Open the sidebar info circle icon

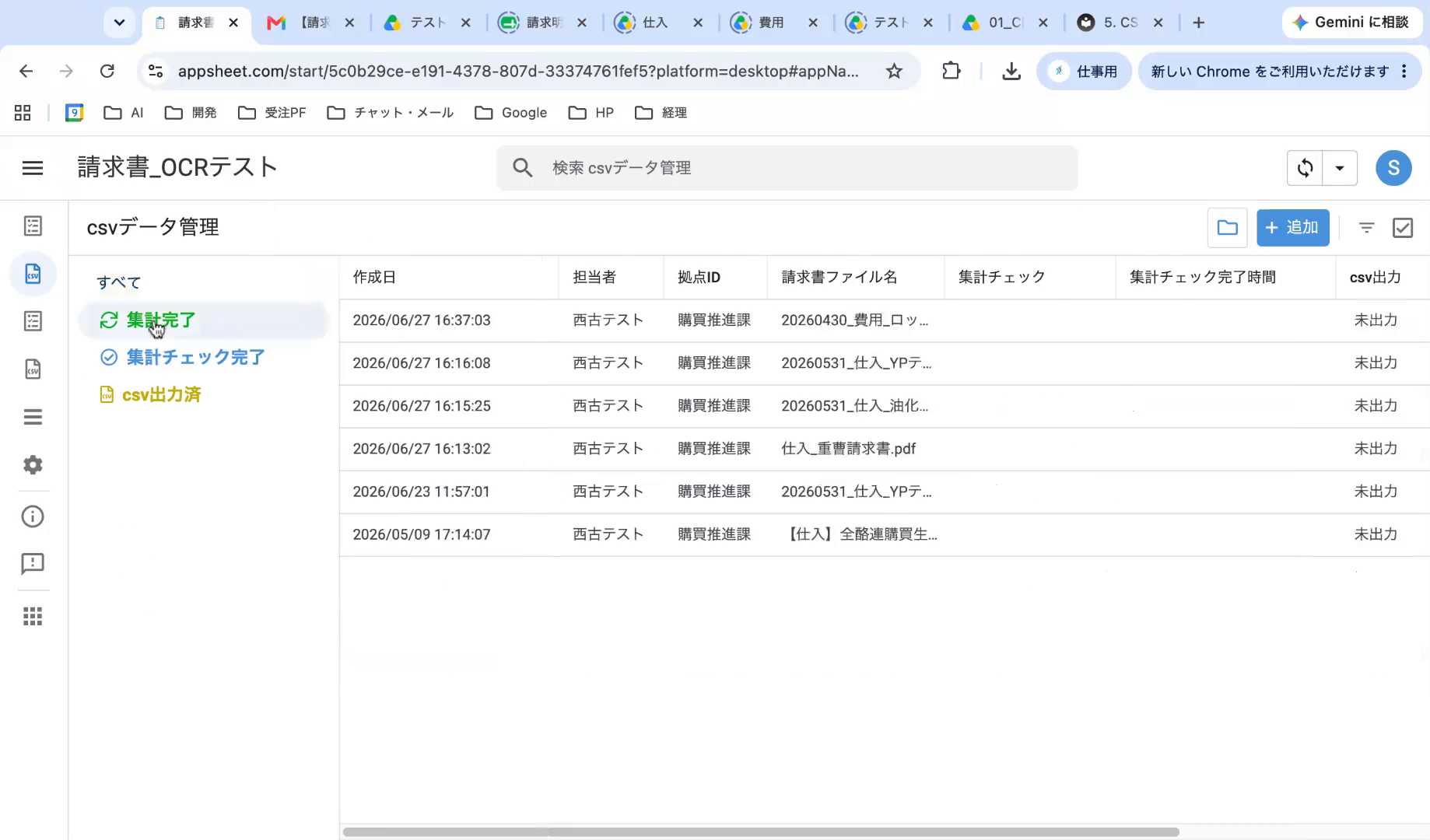click(33, 516)
